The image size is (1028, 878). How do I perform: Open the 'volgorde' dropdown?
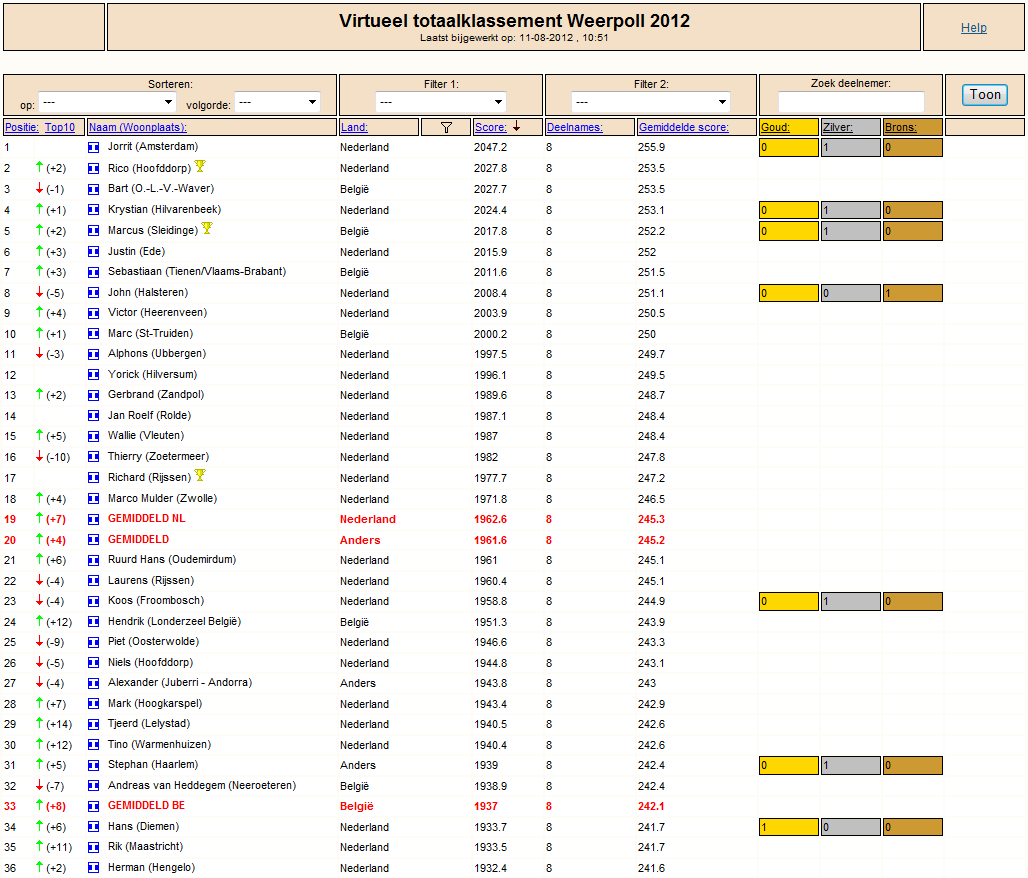tap(278, 102)
